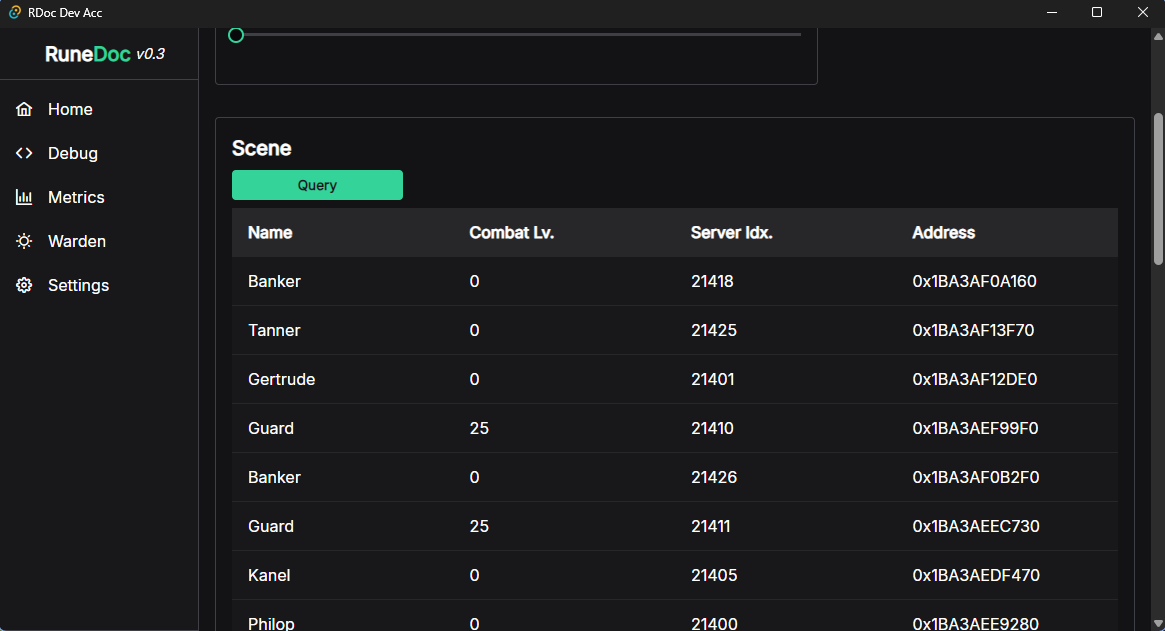The width and height of the screenshot is (1165, 631).
Task: Click the RuneDoc logo text
Action: [88, 54]
